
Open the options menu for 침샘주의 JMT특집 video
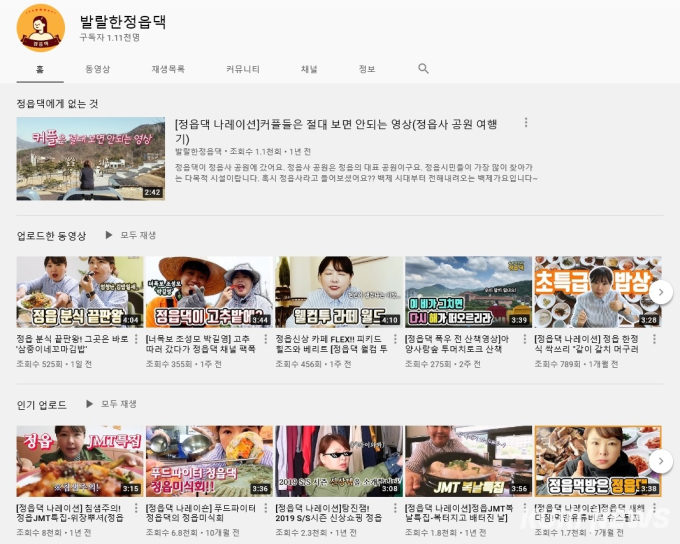[x=136, y=508]
